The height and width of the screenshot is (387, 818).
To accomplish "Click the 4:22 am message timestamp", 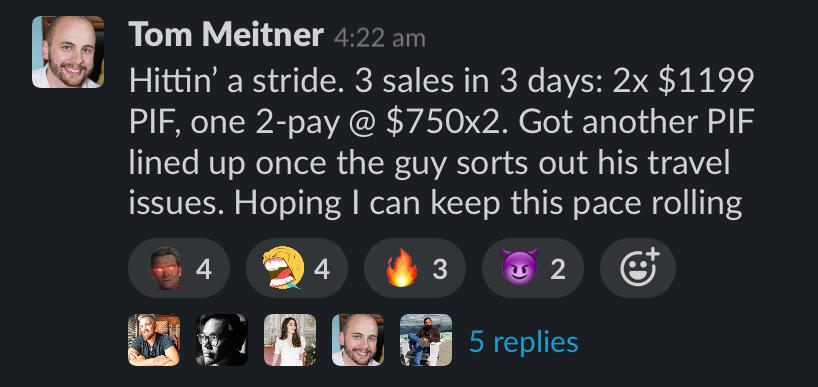I will point(380,39).
